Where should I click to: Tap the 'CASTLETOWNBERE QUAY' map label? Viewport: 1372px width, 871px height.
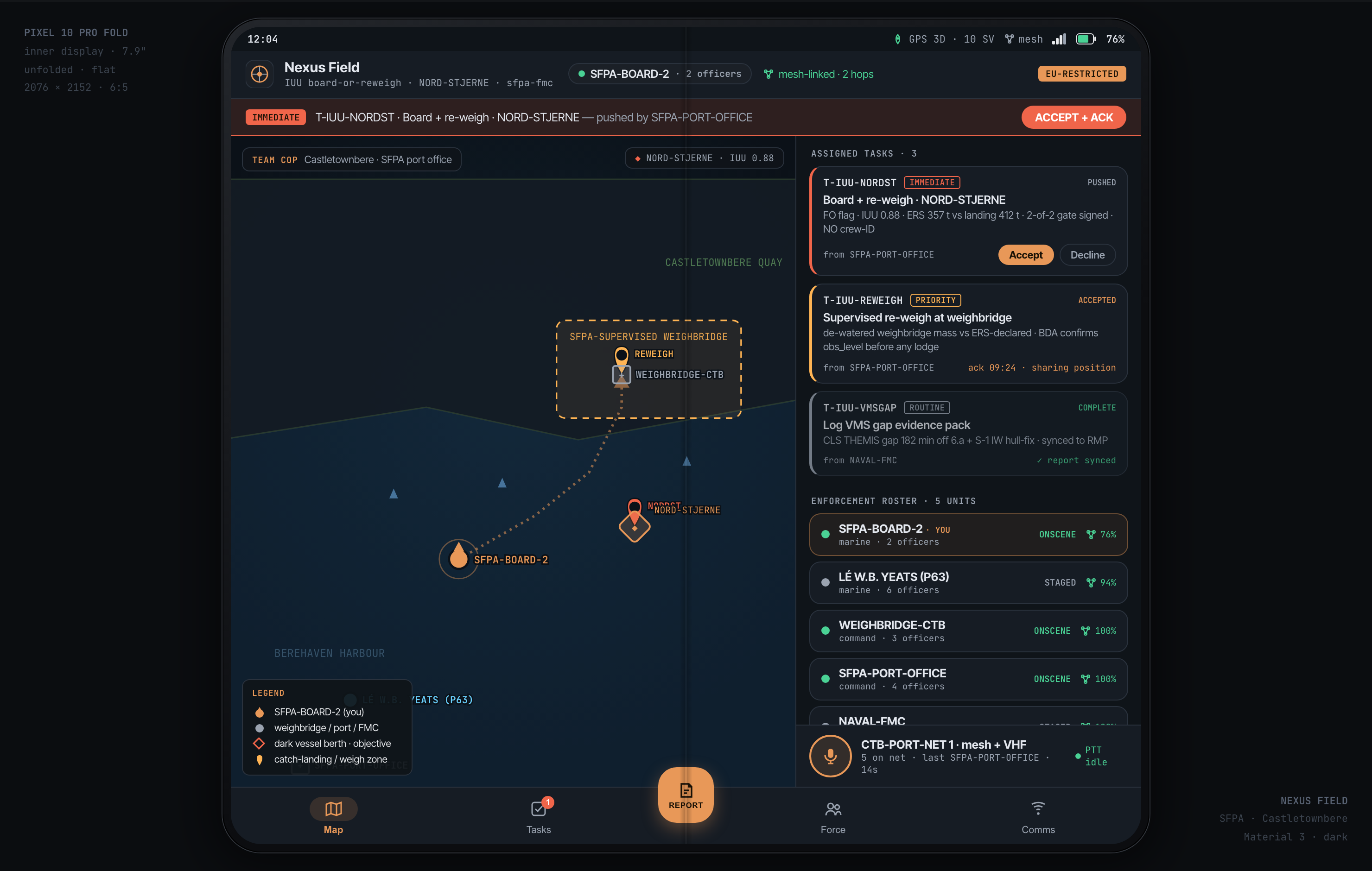(x=724, y=263)
